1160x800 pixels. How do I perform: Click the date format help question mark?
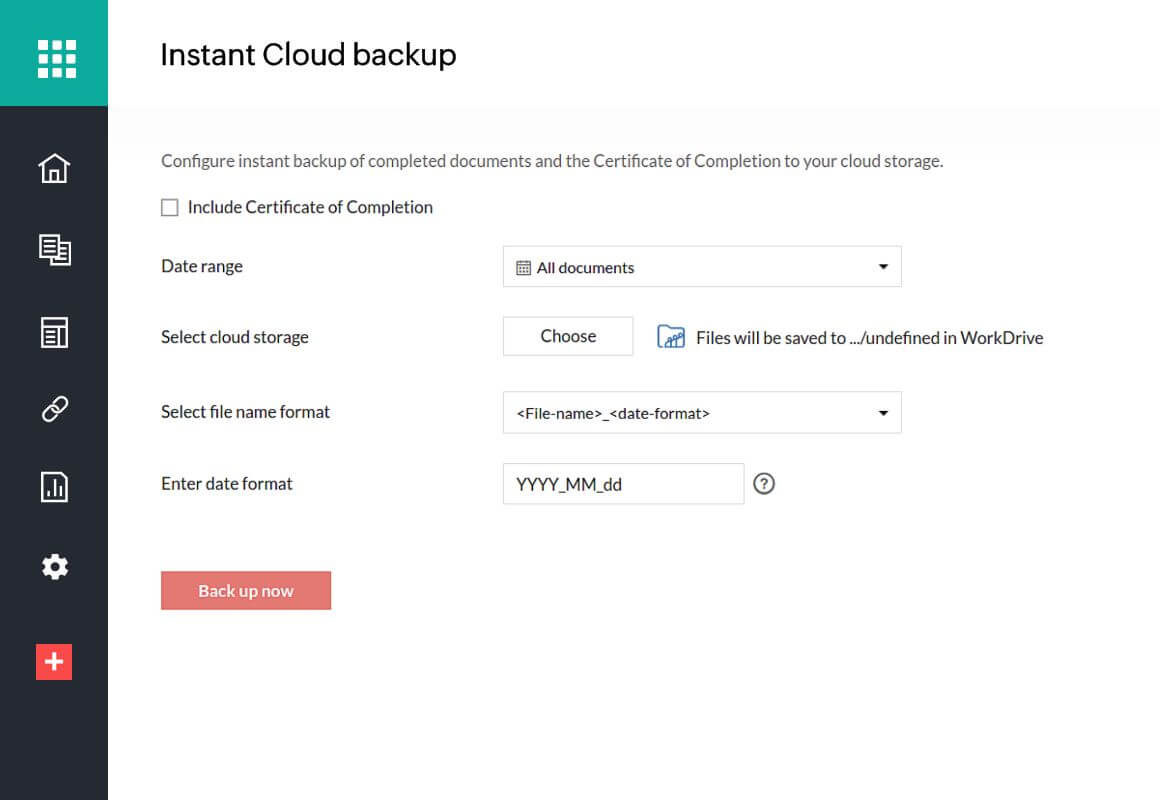pos(764,484)
